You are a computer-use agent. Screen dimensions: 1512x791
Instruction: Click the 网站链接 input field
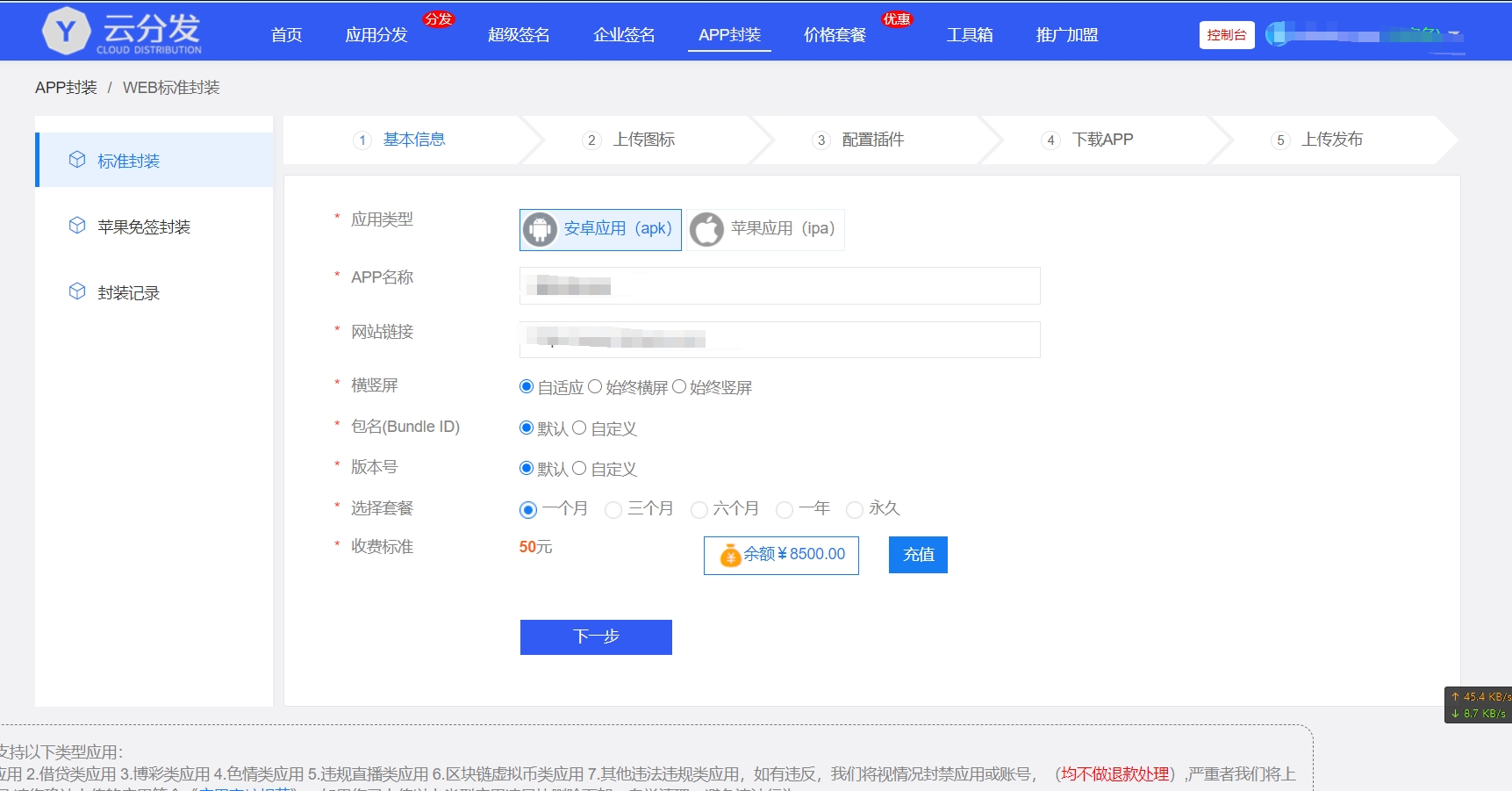[x=779, y=340]
